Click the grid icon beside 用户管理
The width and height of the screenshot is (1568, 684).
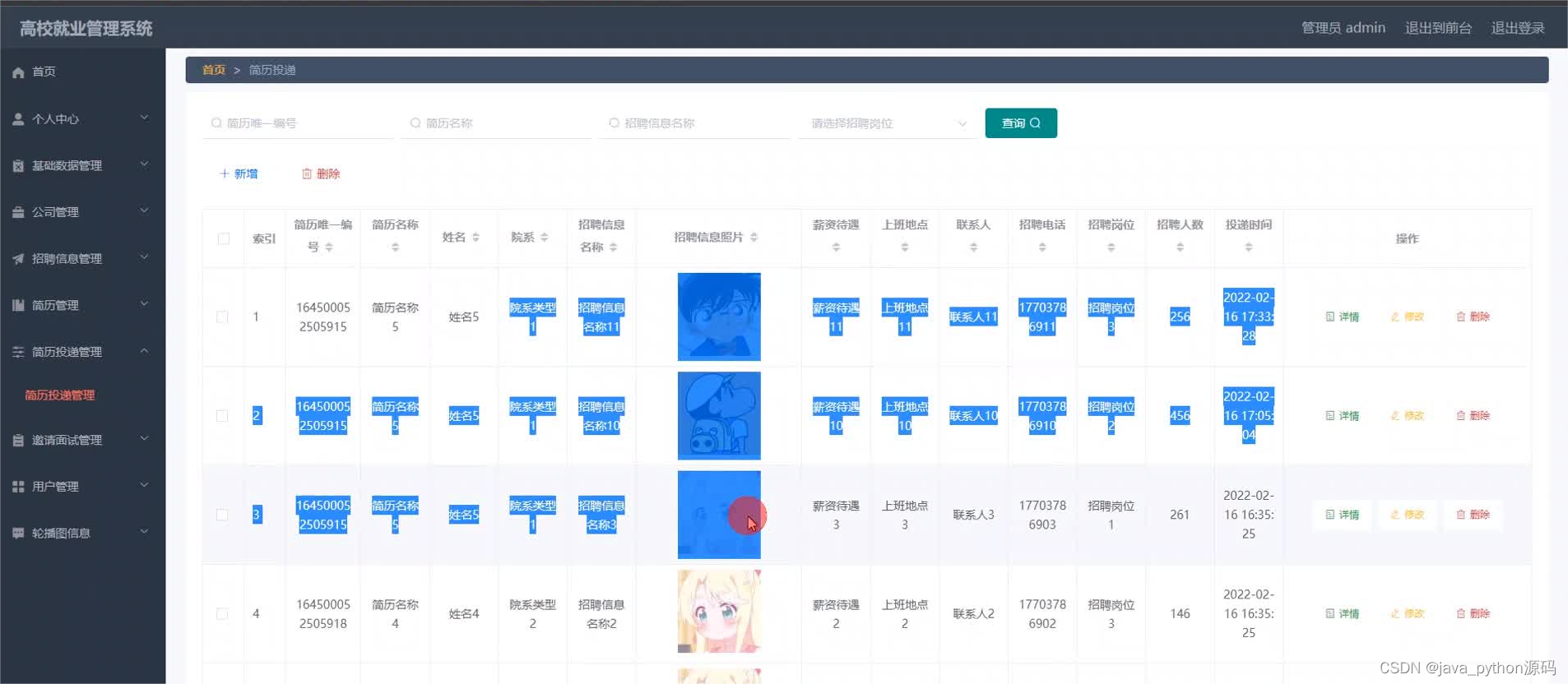pos(18,487)
